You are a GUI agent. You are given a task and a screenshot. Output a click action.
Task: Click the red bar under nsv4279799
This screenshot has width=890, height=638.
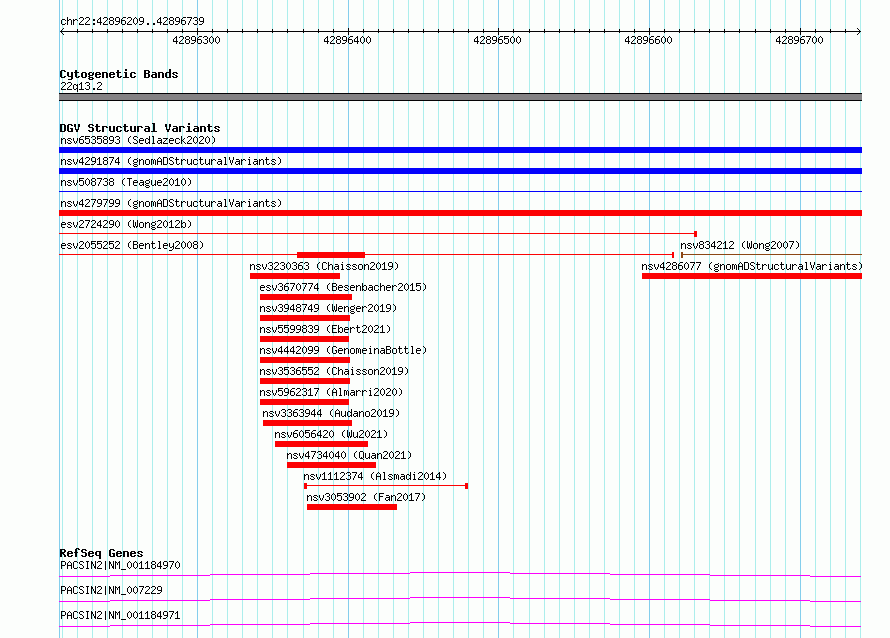click(460, 213)
